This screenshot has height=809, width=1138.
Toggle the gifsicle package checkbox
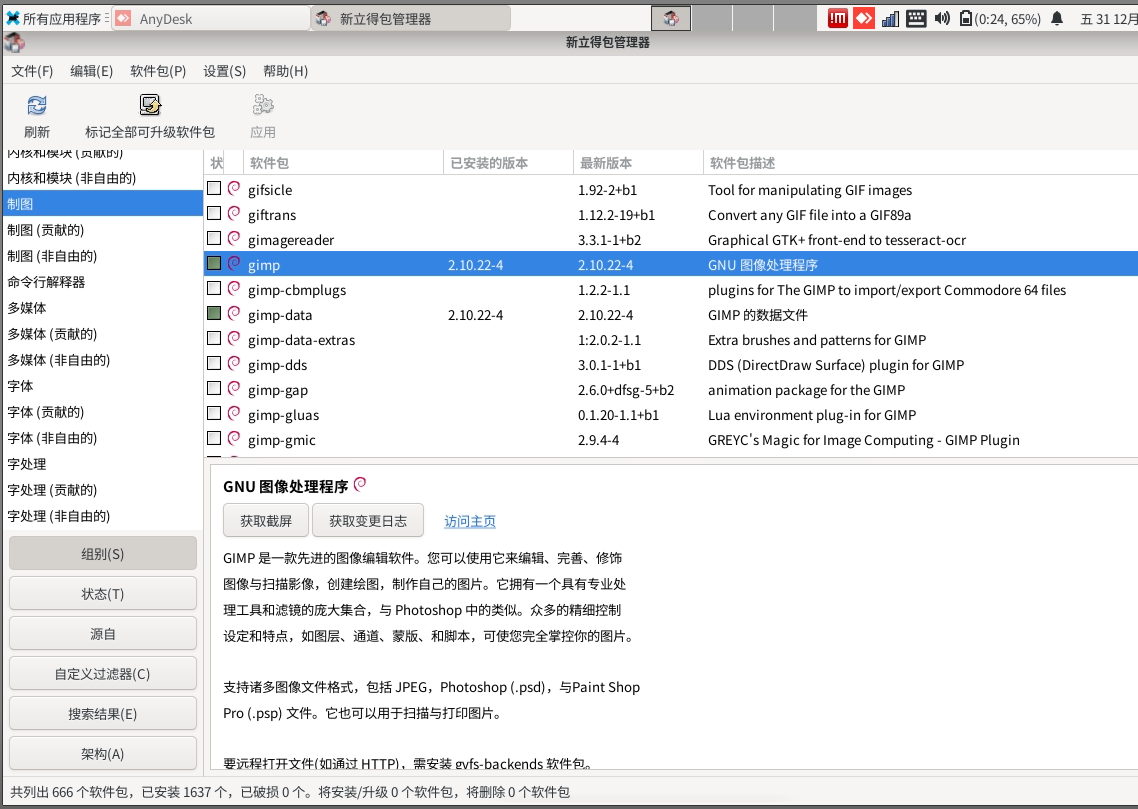point(214,189)
